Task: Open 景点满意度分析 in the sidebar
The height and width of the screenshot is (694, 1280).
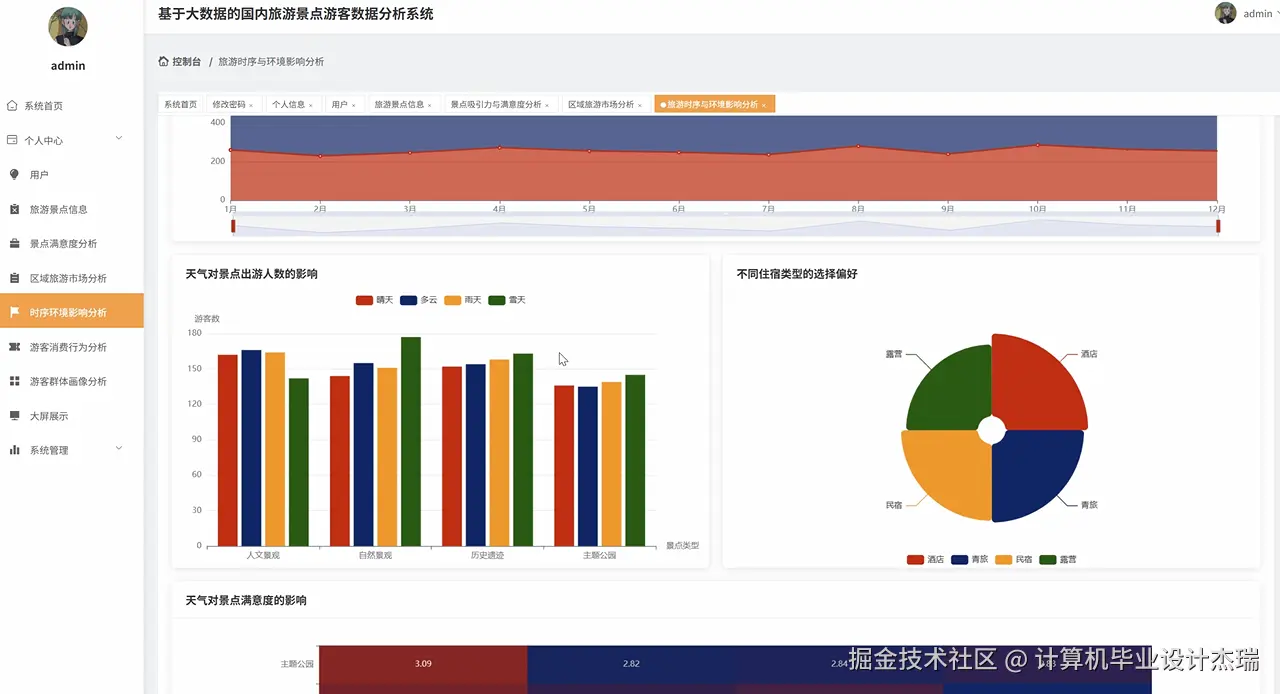Action: [72, 244]
